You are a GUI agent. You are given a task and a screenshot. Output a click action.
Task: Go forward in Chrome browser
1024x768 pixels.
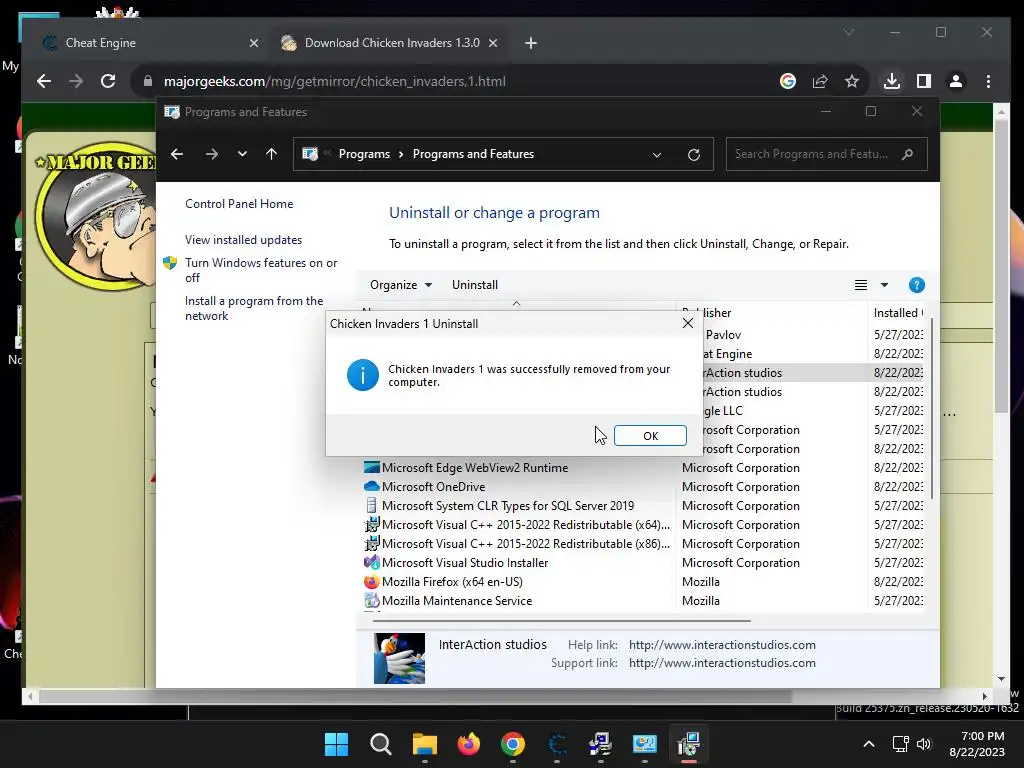pos(76,81)
